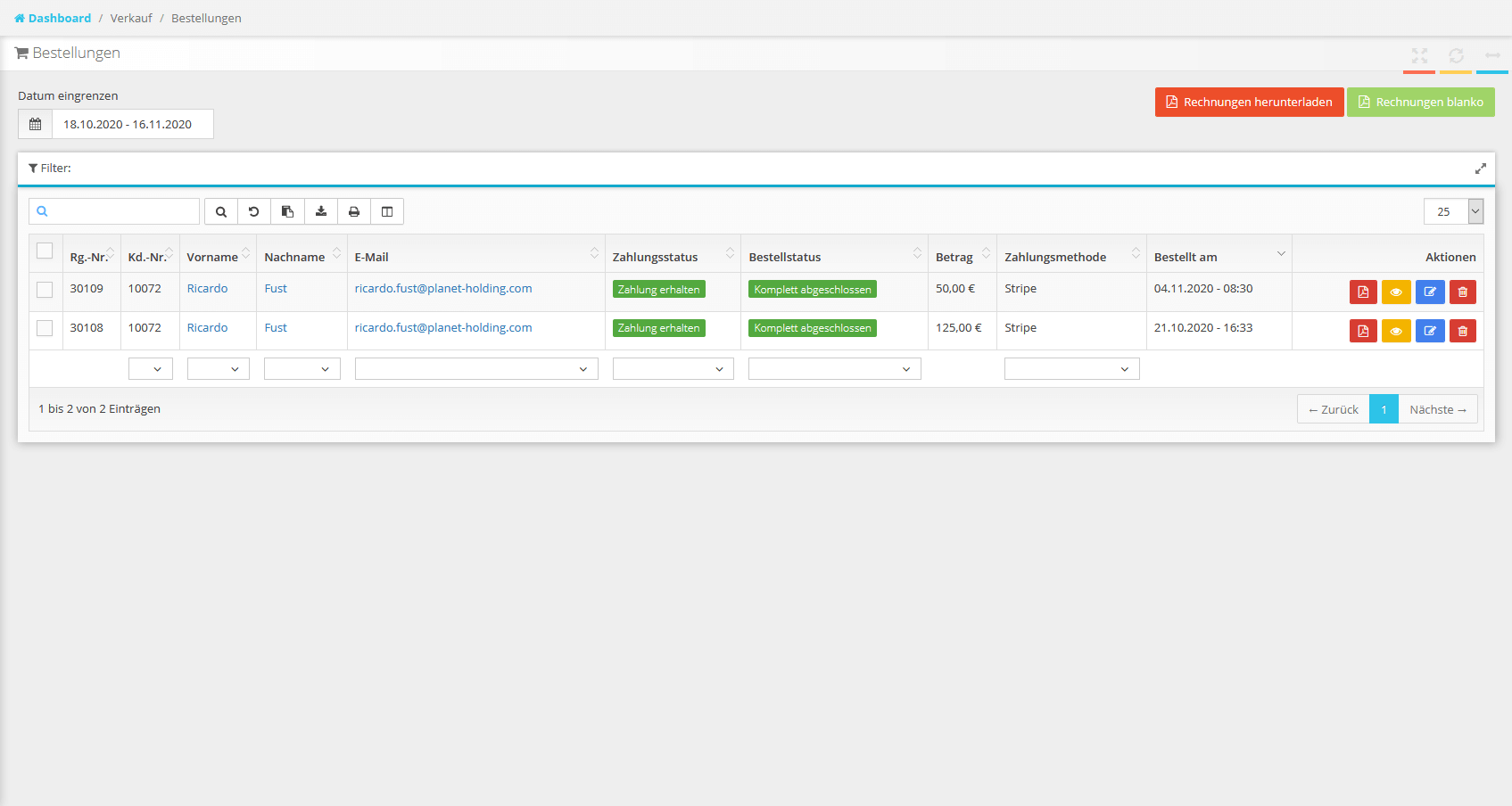View order 30108 details via eye icon

pos(1396,332)
